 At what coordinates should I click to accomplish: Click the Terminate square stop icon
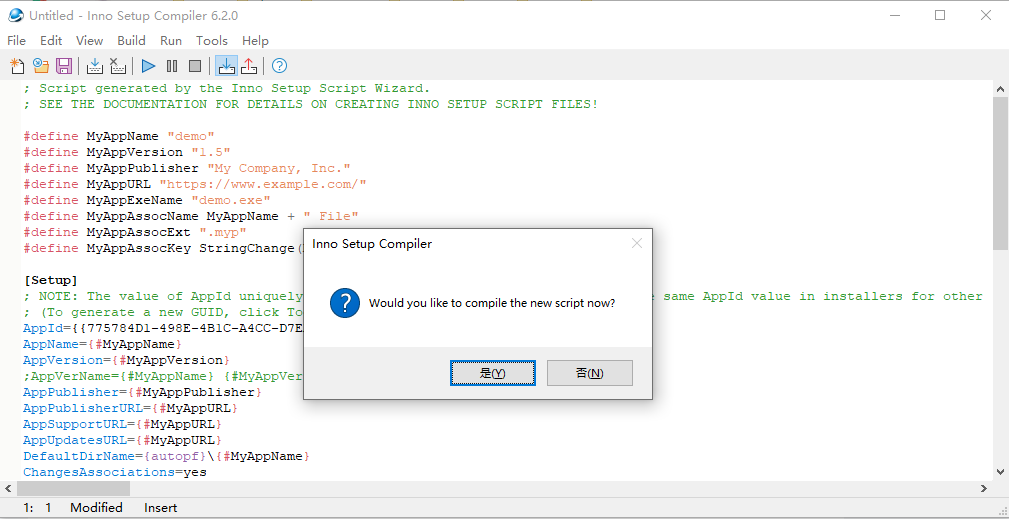pos(195,66)
